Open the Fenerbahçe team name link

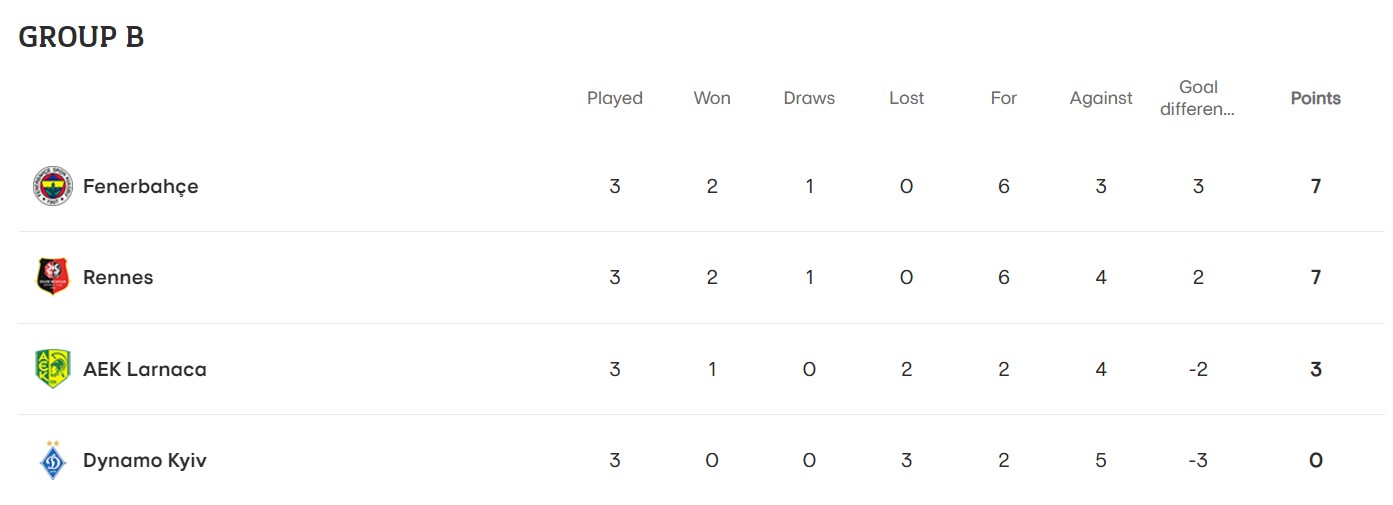point(140,186)
